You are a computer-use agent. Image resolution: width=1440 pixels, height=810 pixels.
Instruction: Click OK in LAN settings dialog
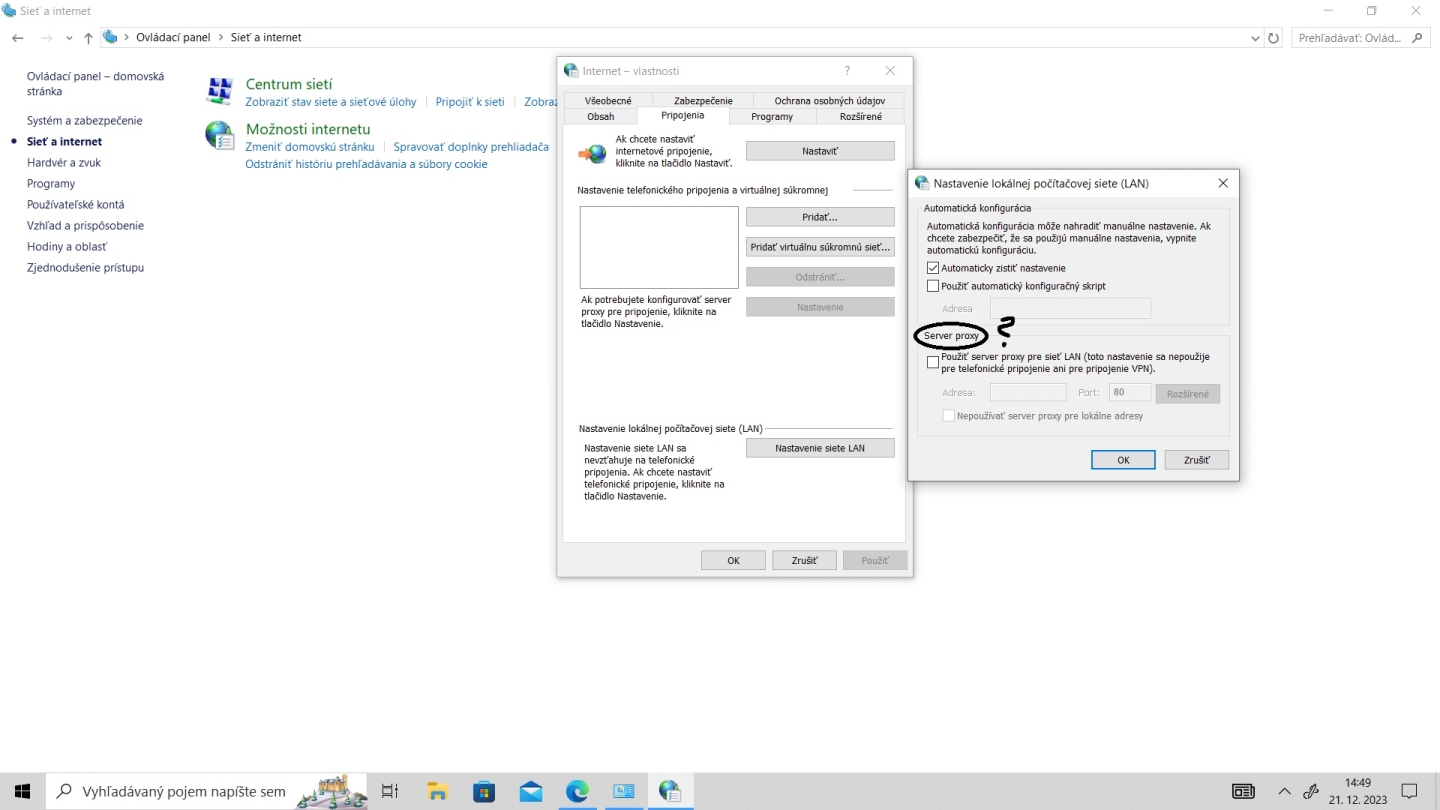tap(1123, 460)
